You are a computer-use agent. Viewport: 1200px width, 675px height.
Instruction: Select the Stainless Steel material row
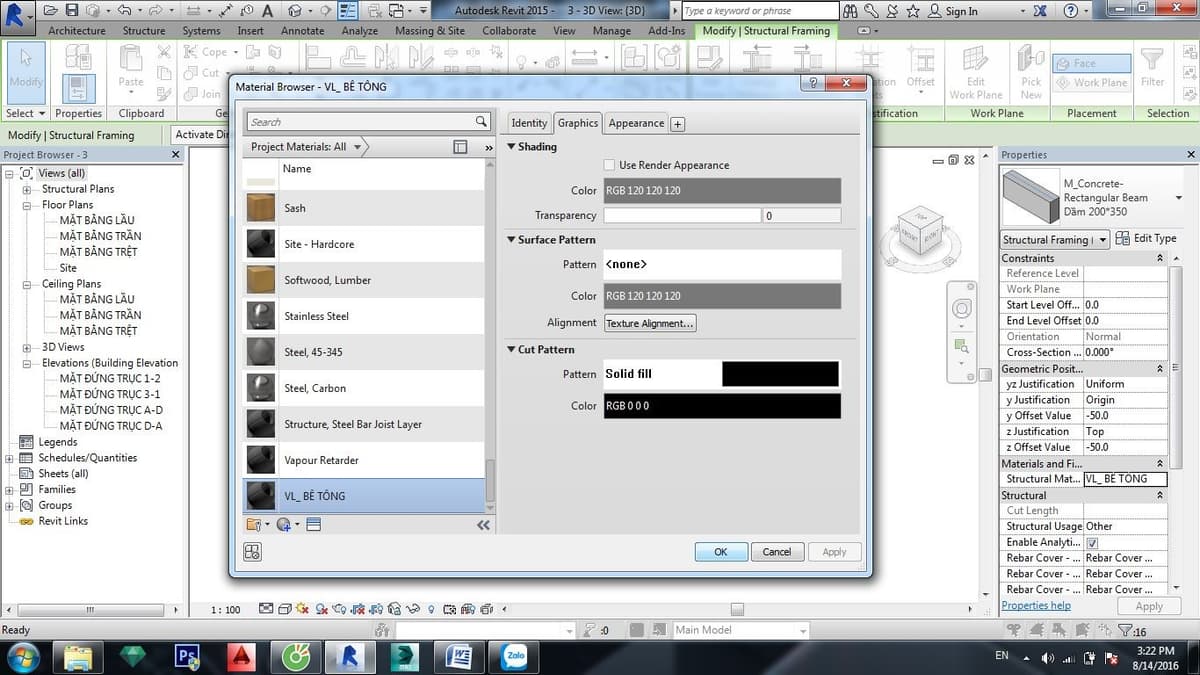(x=364, y=316)
